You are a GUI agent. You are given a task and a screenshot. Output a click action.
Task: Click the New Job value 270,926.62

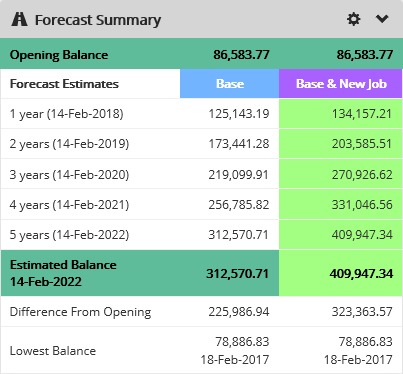point(362,175)
